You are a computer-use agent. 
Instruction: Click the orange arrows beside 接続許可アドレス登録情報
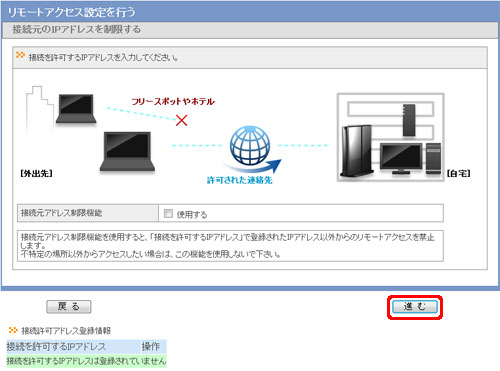[x=13, y=330]
